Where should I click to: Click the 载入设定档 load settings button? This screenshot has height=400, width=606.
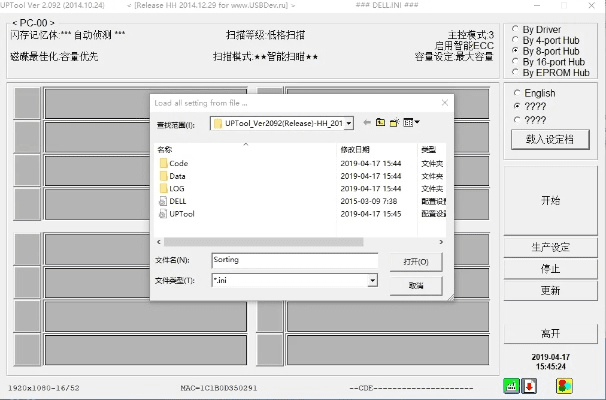(550, 140)
